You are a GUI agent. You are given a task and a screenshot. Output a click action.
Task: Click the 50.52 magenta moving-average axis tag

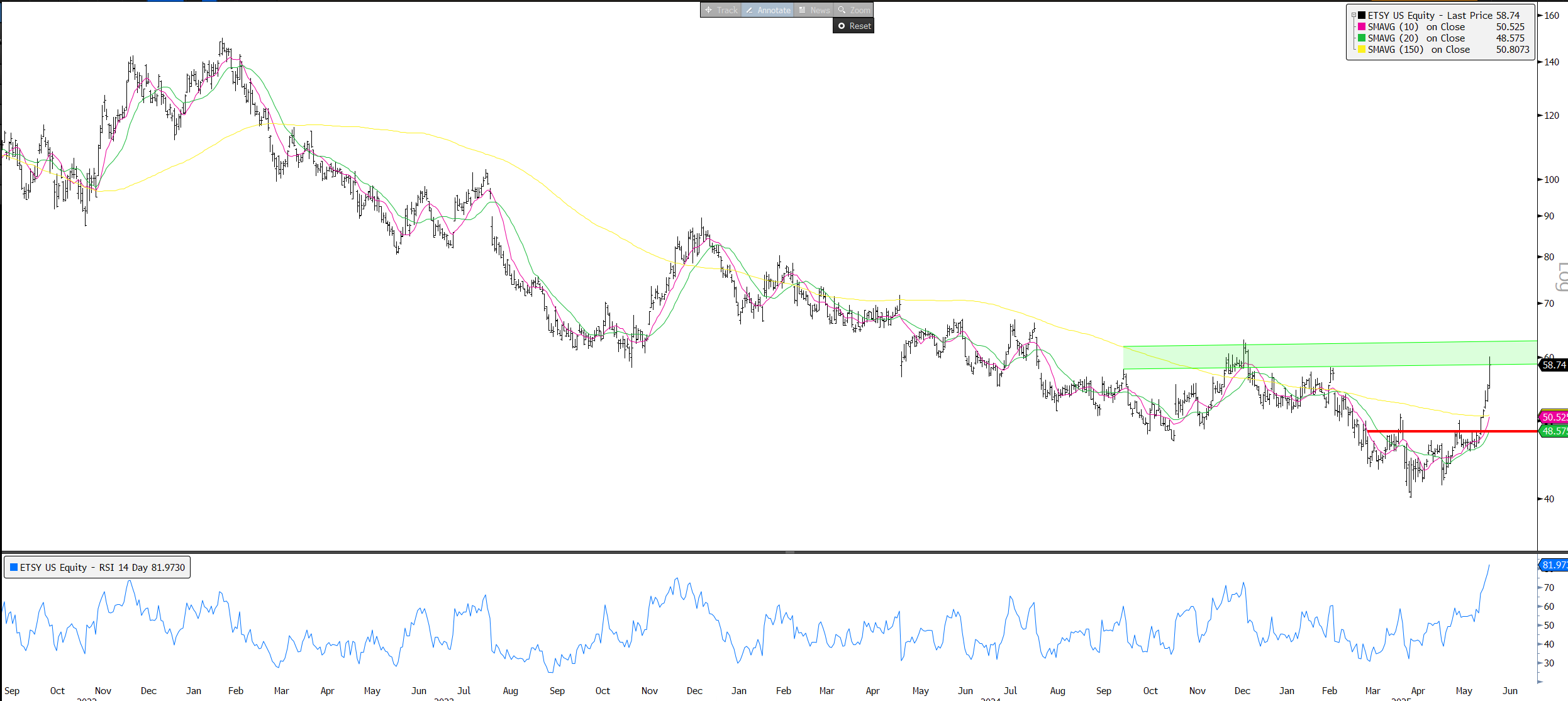(x=1554, y=417)
